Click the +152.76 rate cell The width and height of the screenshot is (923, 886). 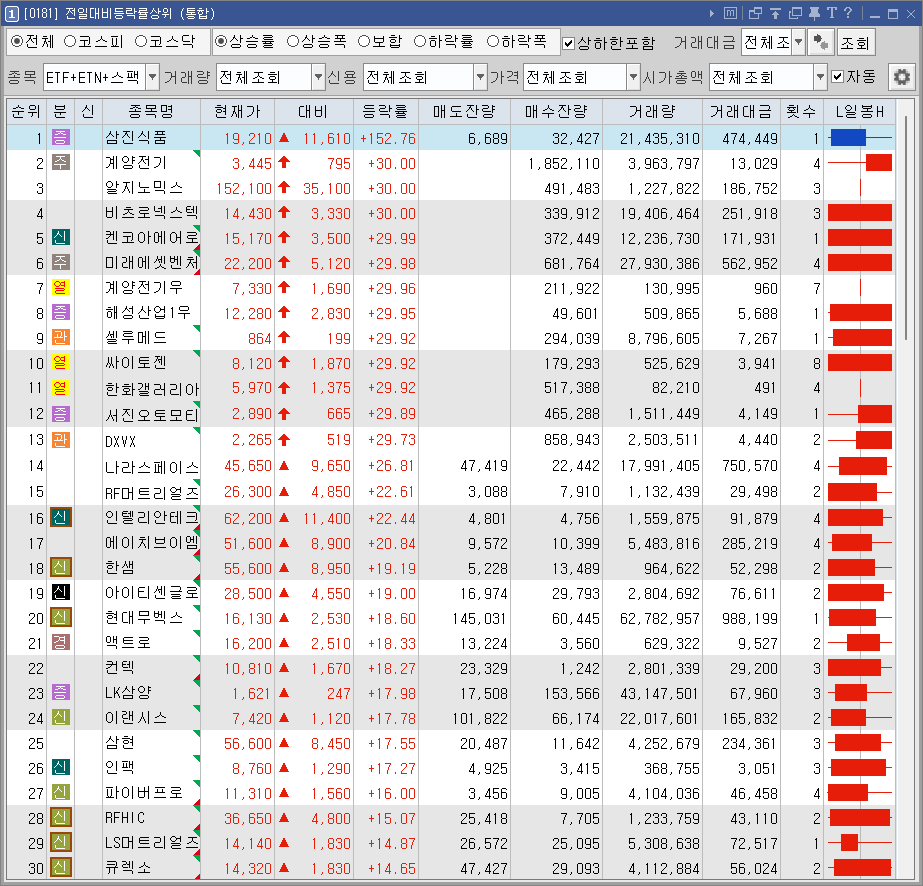pos(388,138)
